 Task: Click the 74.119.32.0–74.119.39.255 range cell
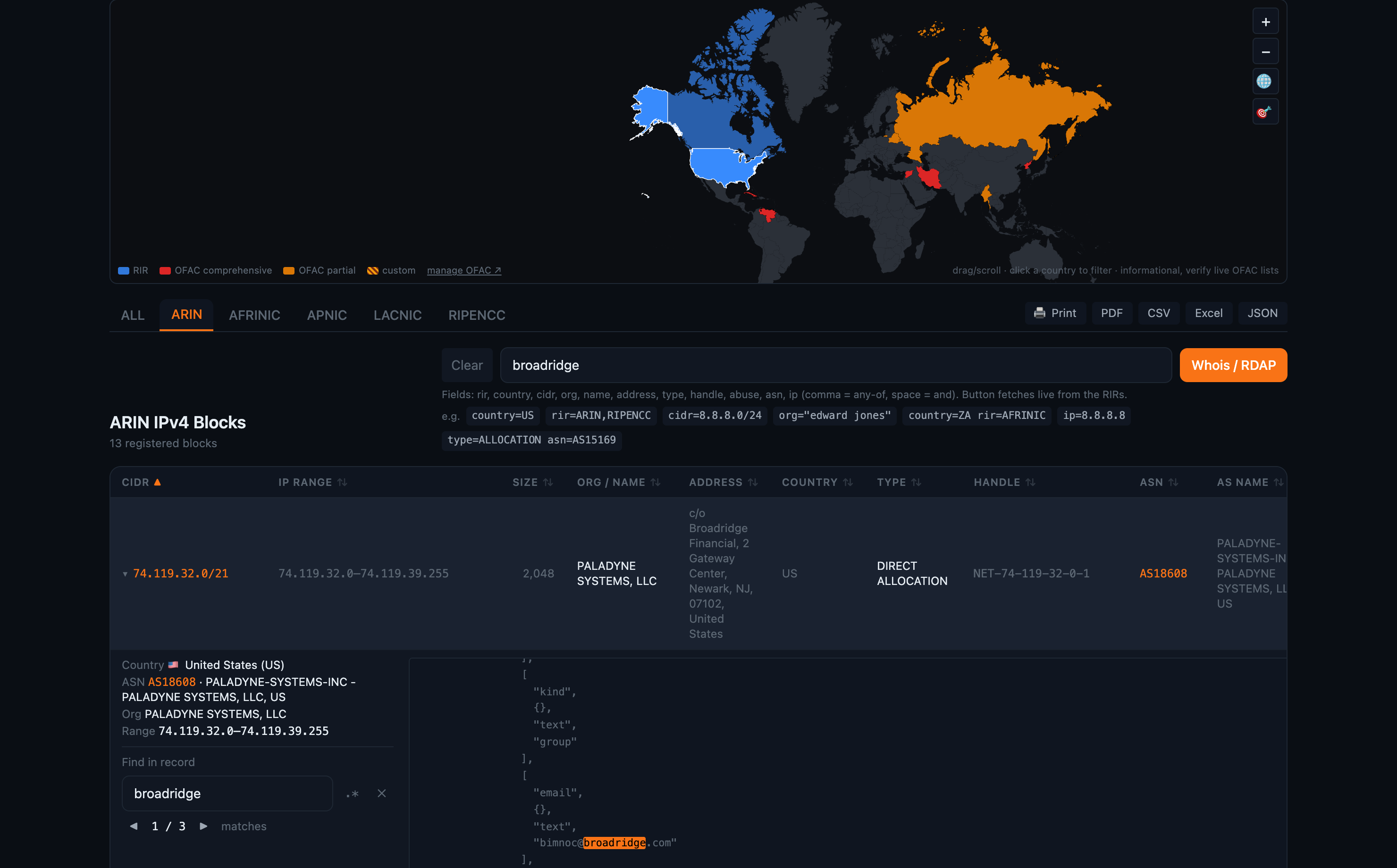(x=363, y=574)
